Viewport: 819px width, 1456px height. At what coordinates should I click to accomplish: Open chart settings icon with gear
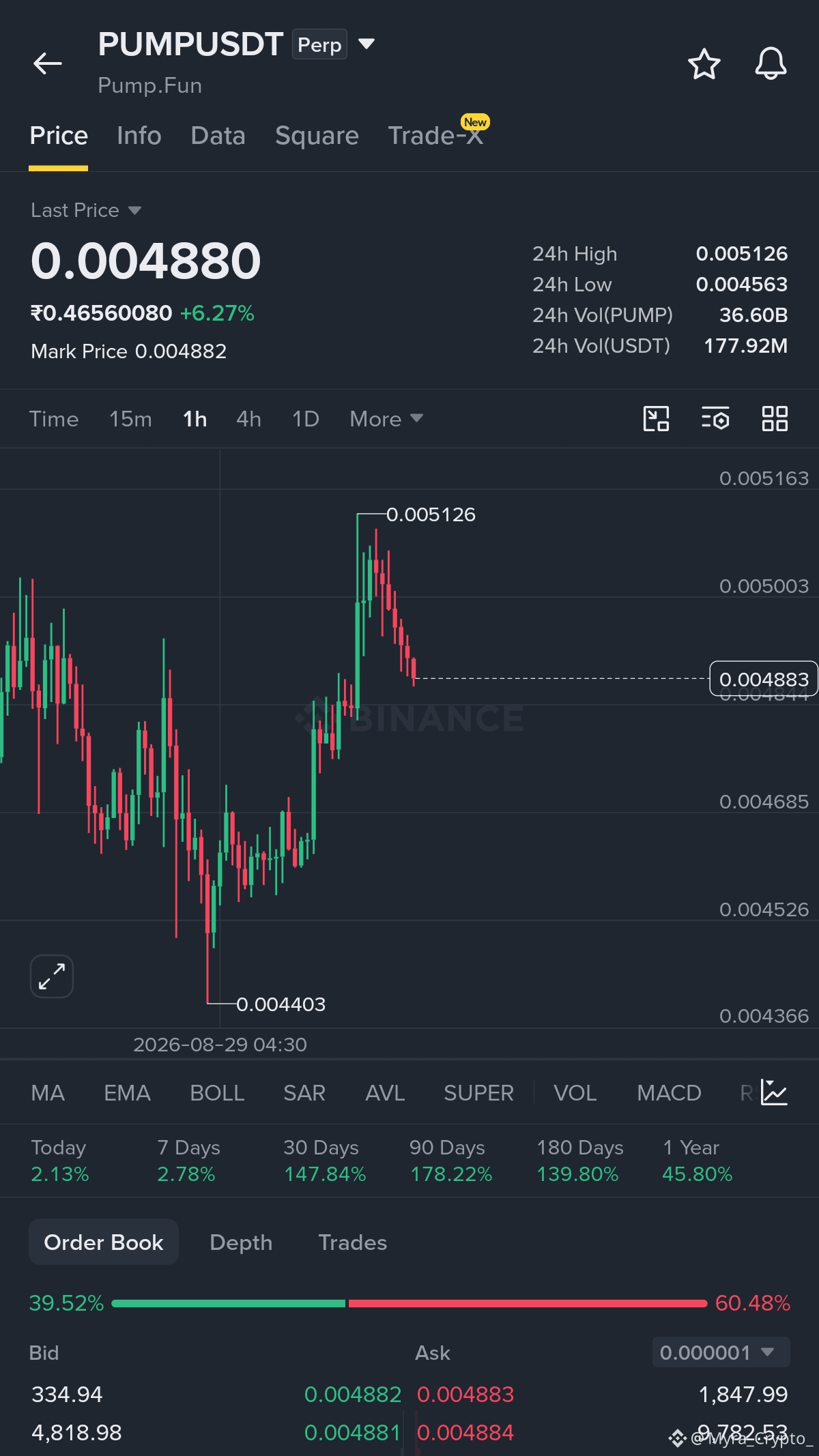click(715, 418)
